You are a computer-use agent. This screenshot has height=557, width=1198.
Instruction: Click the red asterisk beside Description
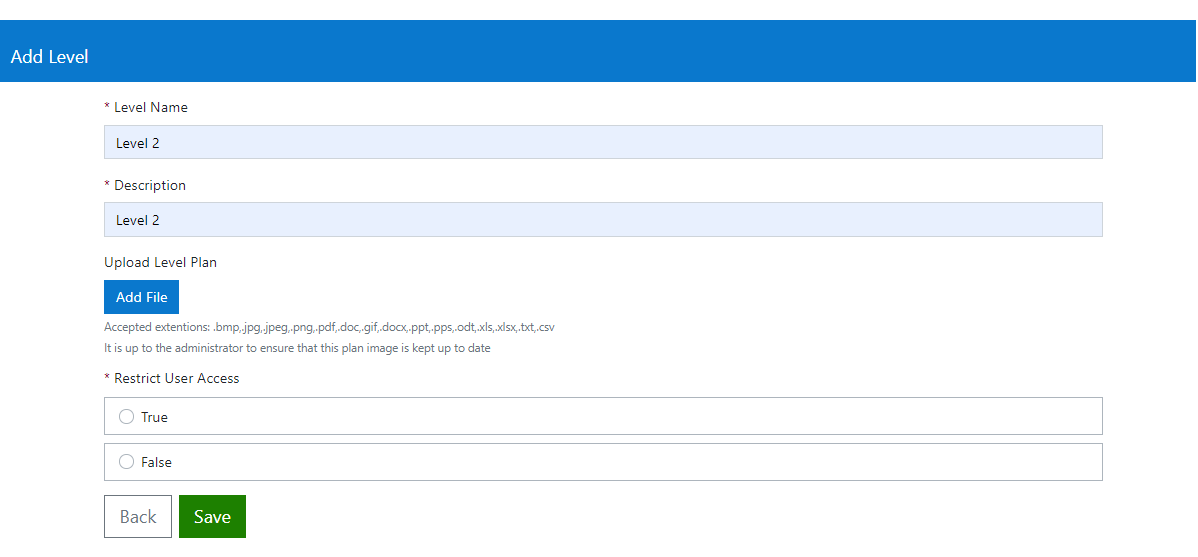pyautogui.click(x=107, y=185)
